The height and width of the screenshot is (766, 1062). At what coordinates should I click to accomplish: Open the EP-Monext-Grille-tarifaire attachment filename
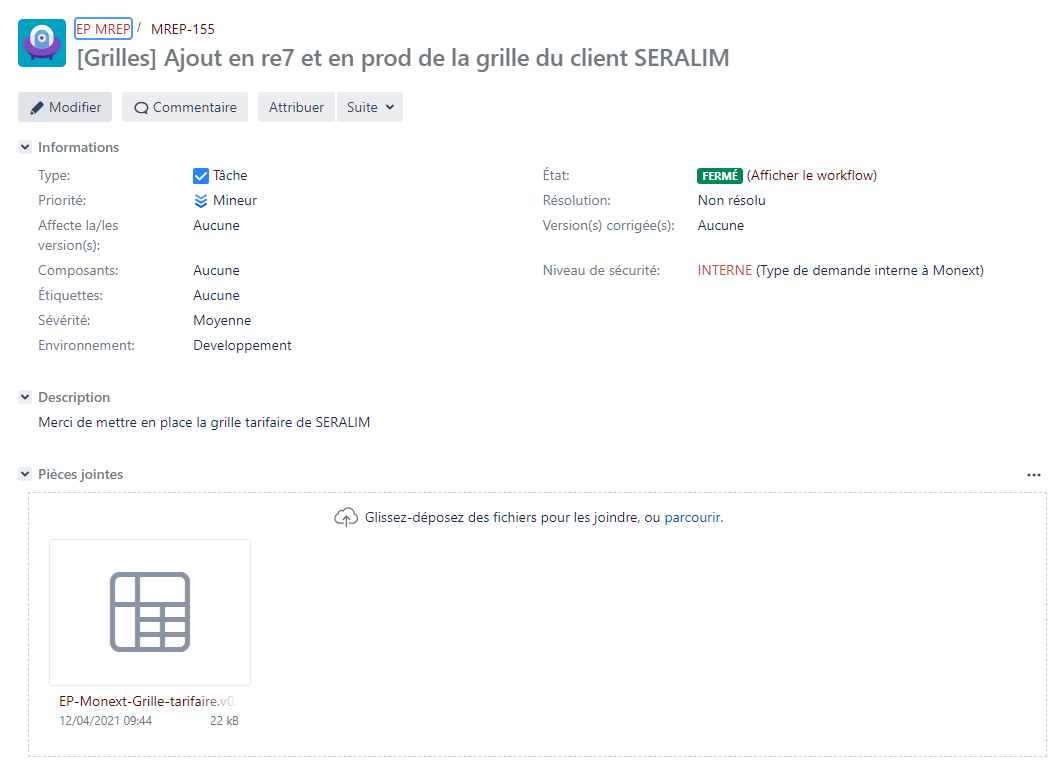point(146,701)
